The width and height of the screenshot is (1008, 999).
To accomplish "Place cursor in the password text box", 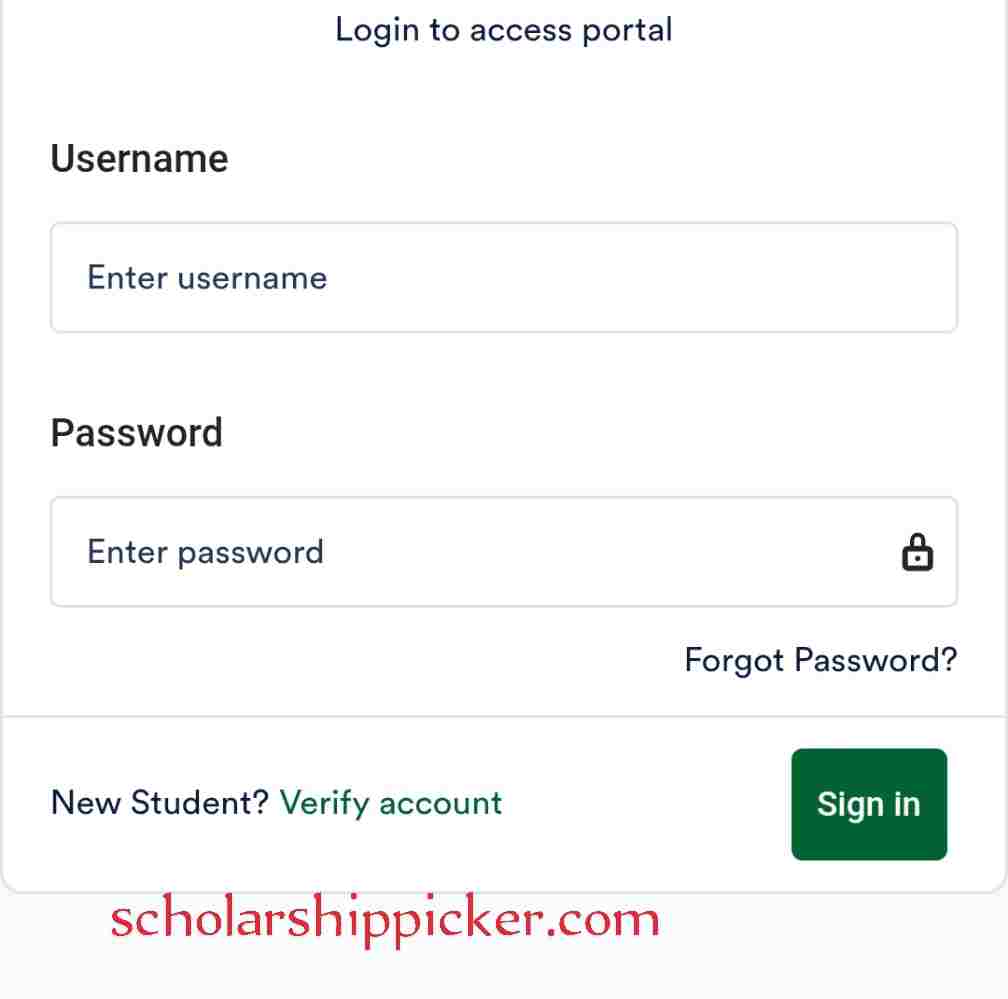I will pos(504,552).
